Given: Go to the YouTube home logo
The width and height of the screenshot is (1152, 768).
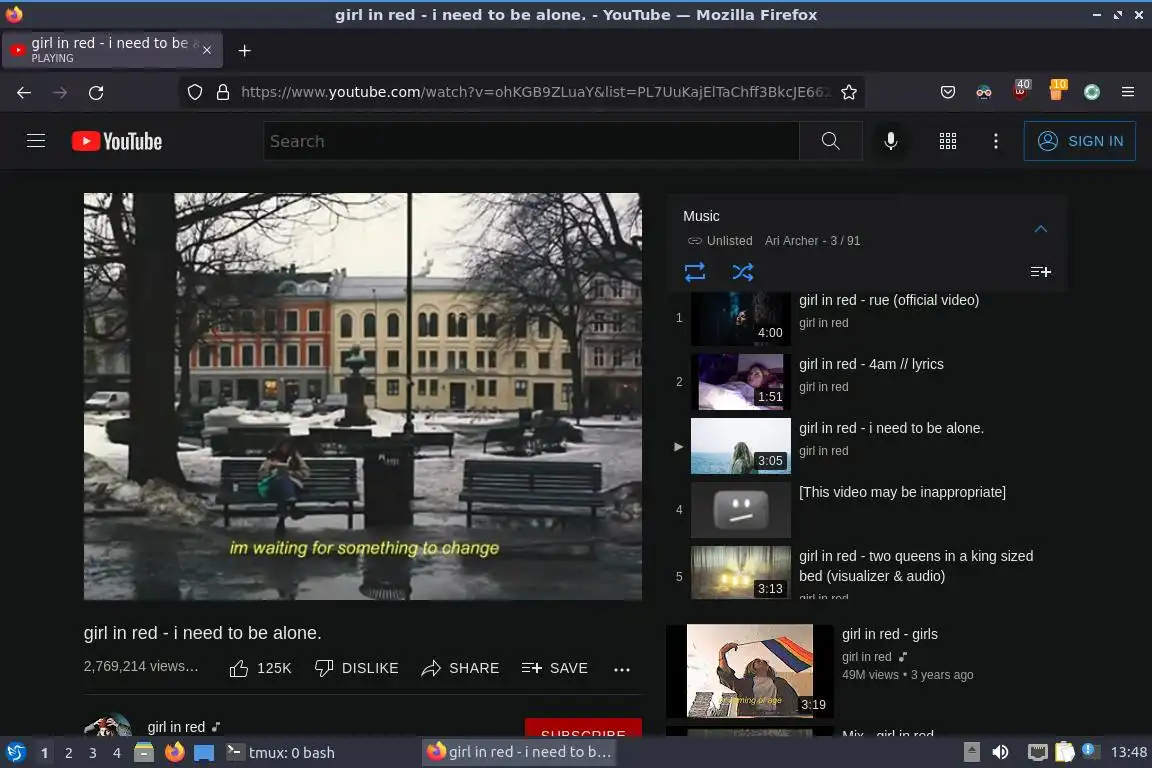Looking at the screenshot, I should click(x=117, y=141).
